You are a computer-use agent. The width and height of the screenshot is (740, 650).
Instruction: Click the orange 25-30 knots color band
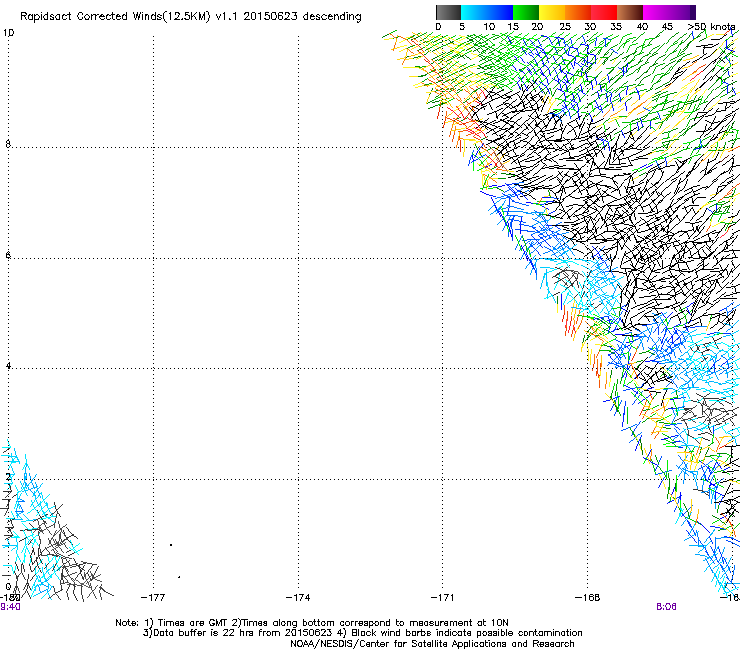tap(578, 12)
